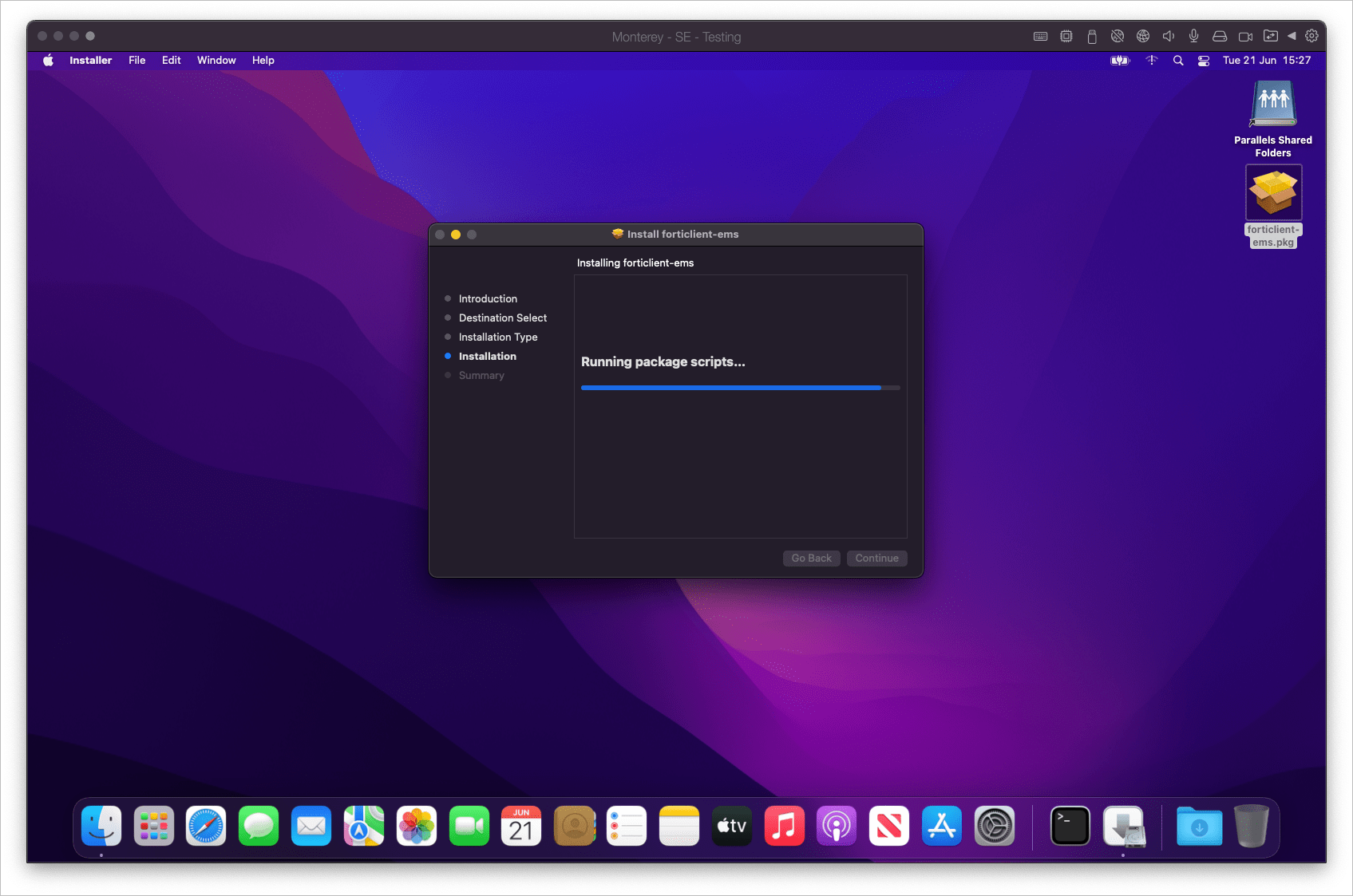Launch Apple TV from Dock
Viewport: 1353px width, 896px height.
coord(732,826)
